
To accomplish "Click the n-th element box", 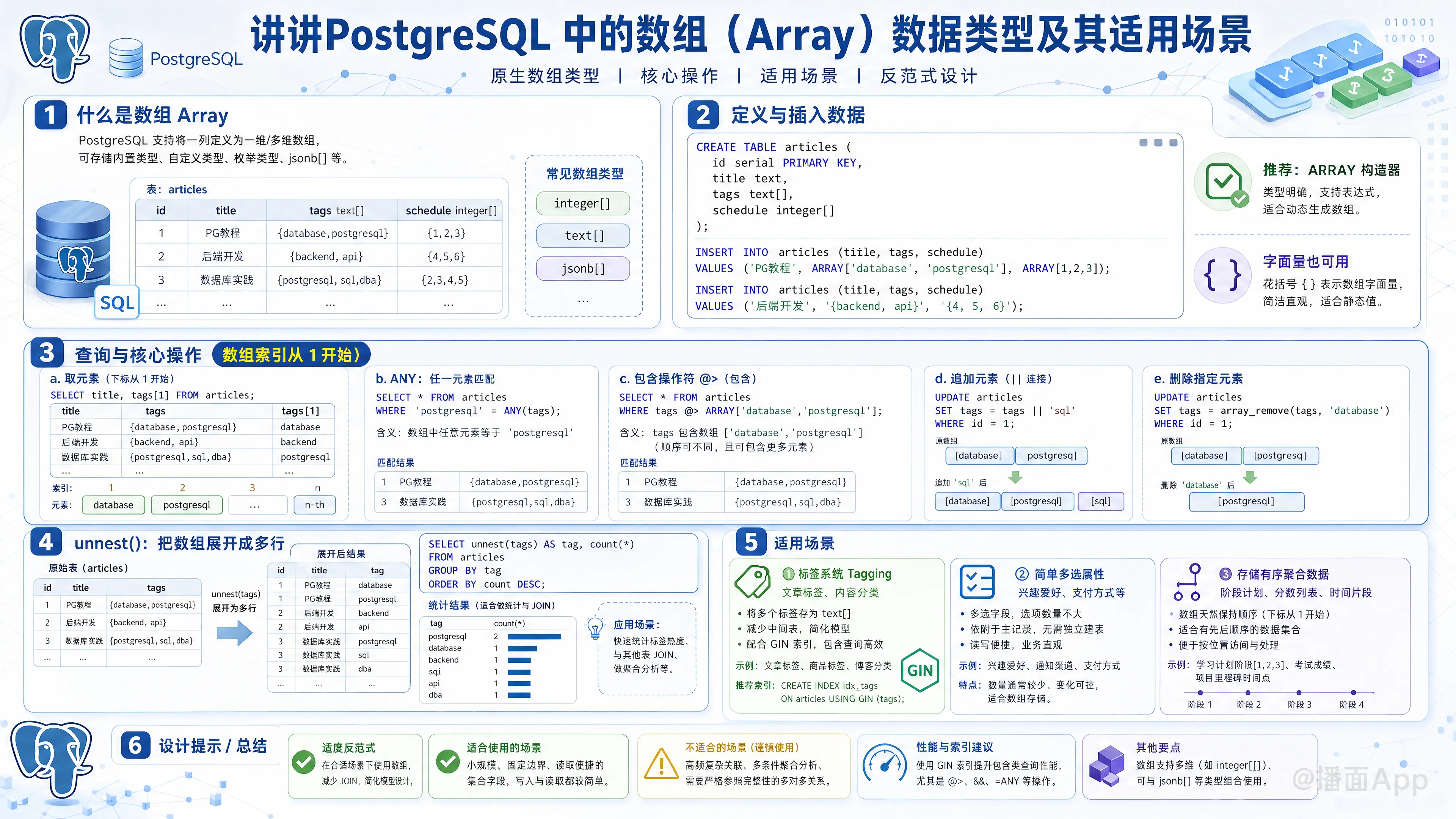I will (315, 505).
